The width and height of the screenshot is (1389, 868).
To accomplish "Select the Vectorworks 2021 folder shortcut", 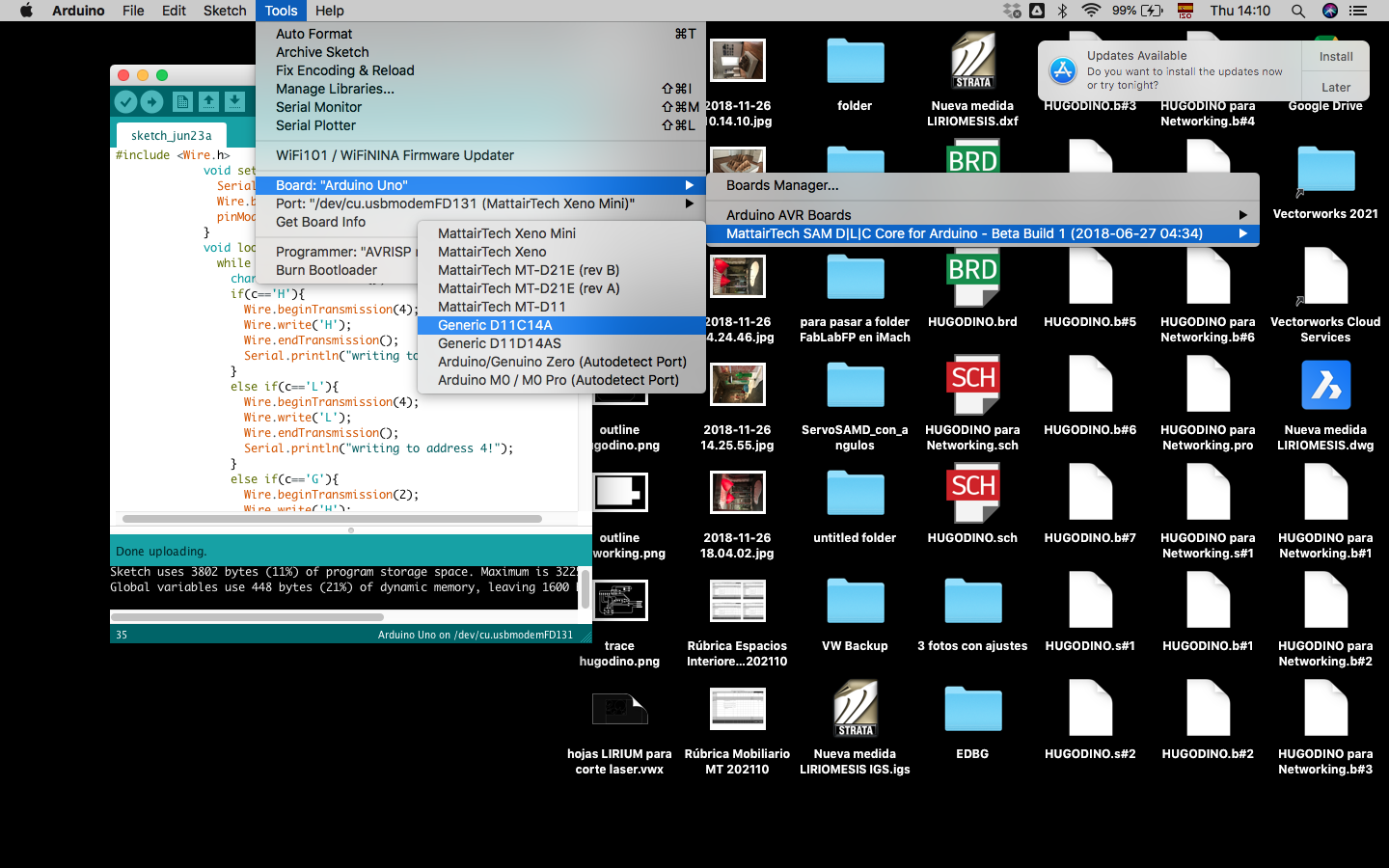I will (x=1325, y=171).
